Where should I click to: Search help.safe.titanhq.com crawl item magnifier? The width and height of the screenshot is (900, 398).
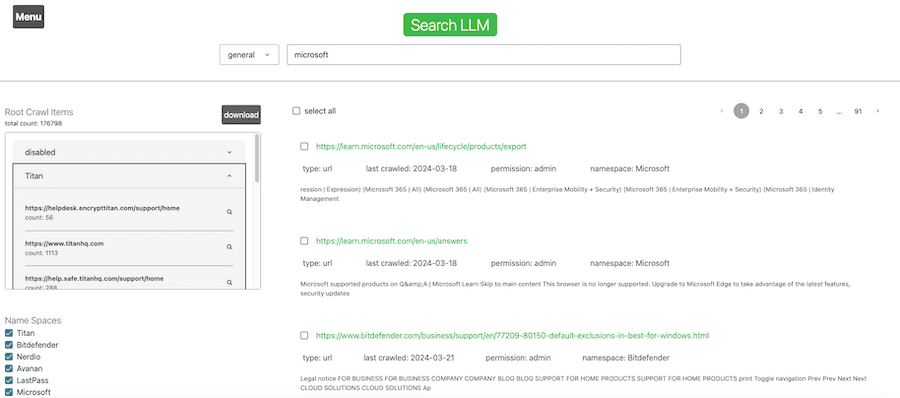point(229,283)
